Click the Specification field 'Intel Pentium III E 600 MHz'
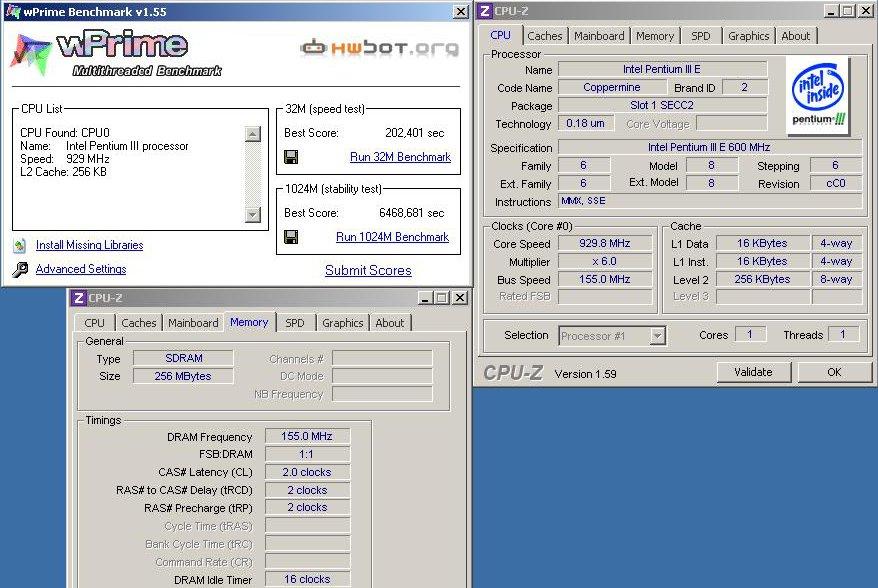Screen dimensions: 878x588 point(709,147)
